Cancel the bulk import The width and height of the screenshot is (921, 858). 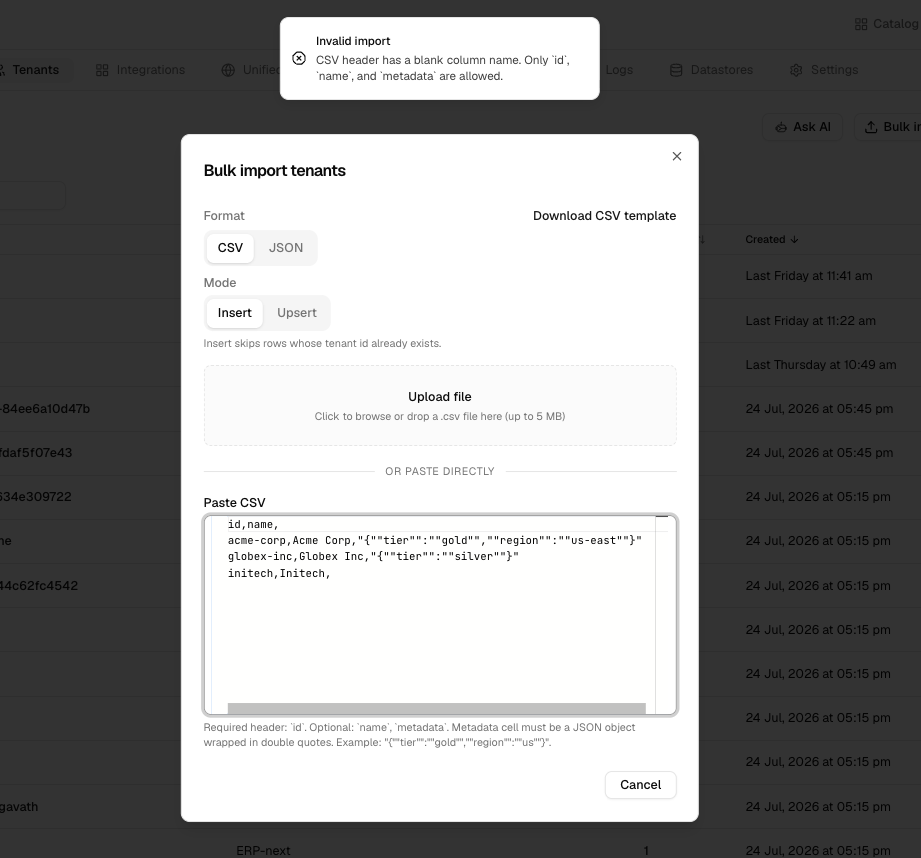[640, 785]
